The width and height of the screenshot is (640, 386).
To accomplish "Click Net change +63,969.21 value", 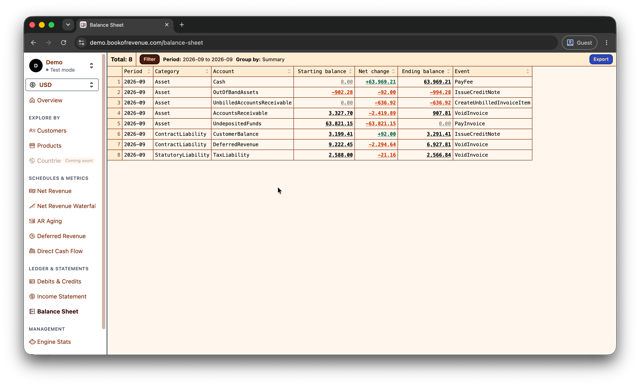I will click(x=380, y=82).
